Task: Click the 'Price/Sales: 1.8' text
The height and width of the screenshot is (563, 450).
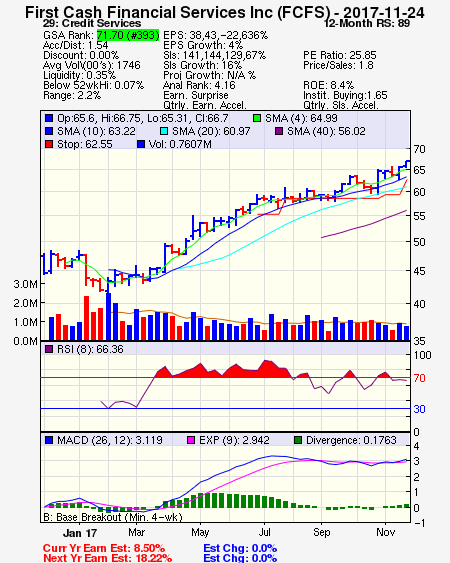Action: (338, 65)
